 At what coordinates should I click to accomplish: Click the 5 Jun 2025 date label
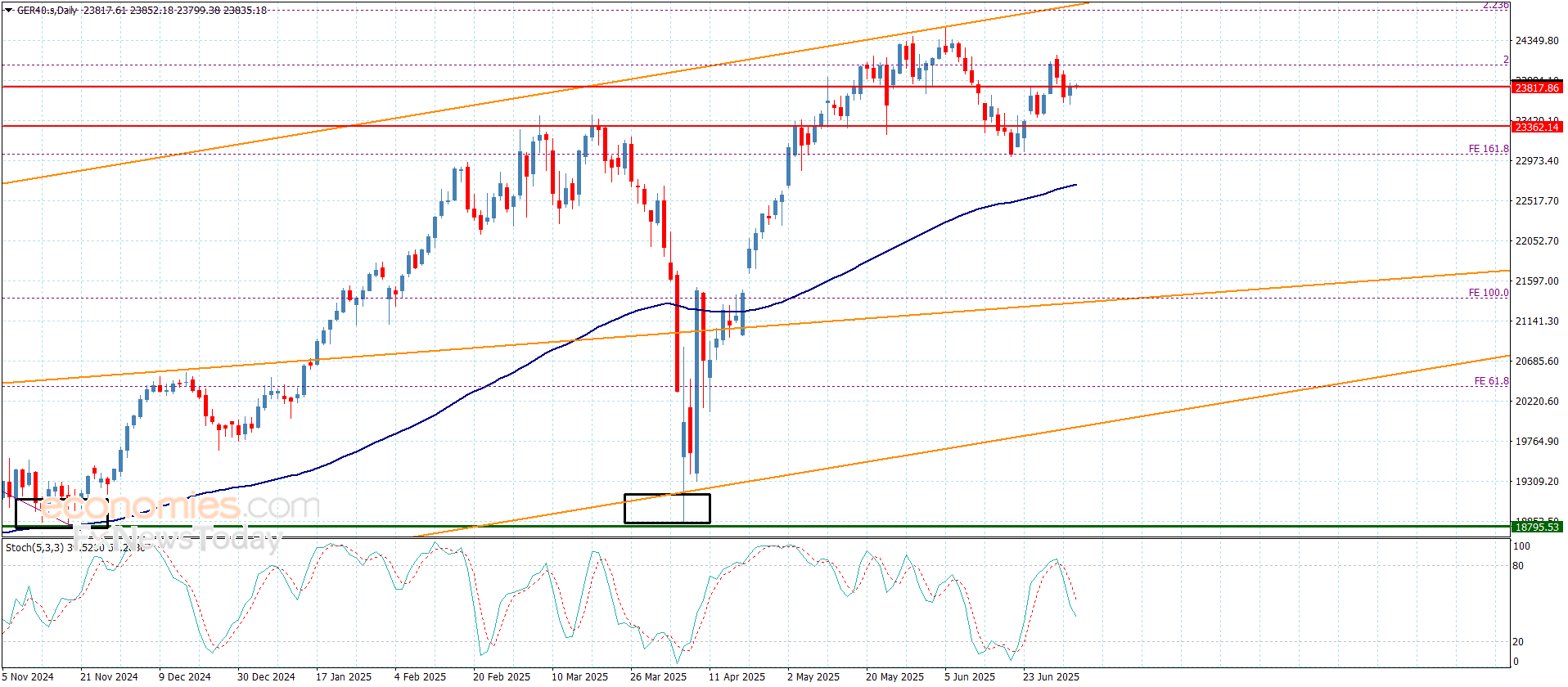click(x=970, y=676)
